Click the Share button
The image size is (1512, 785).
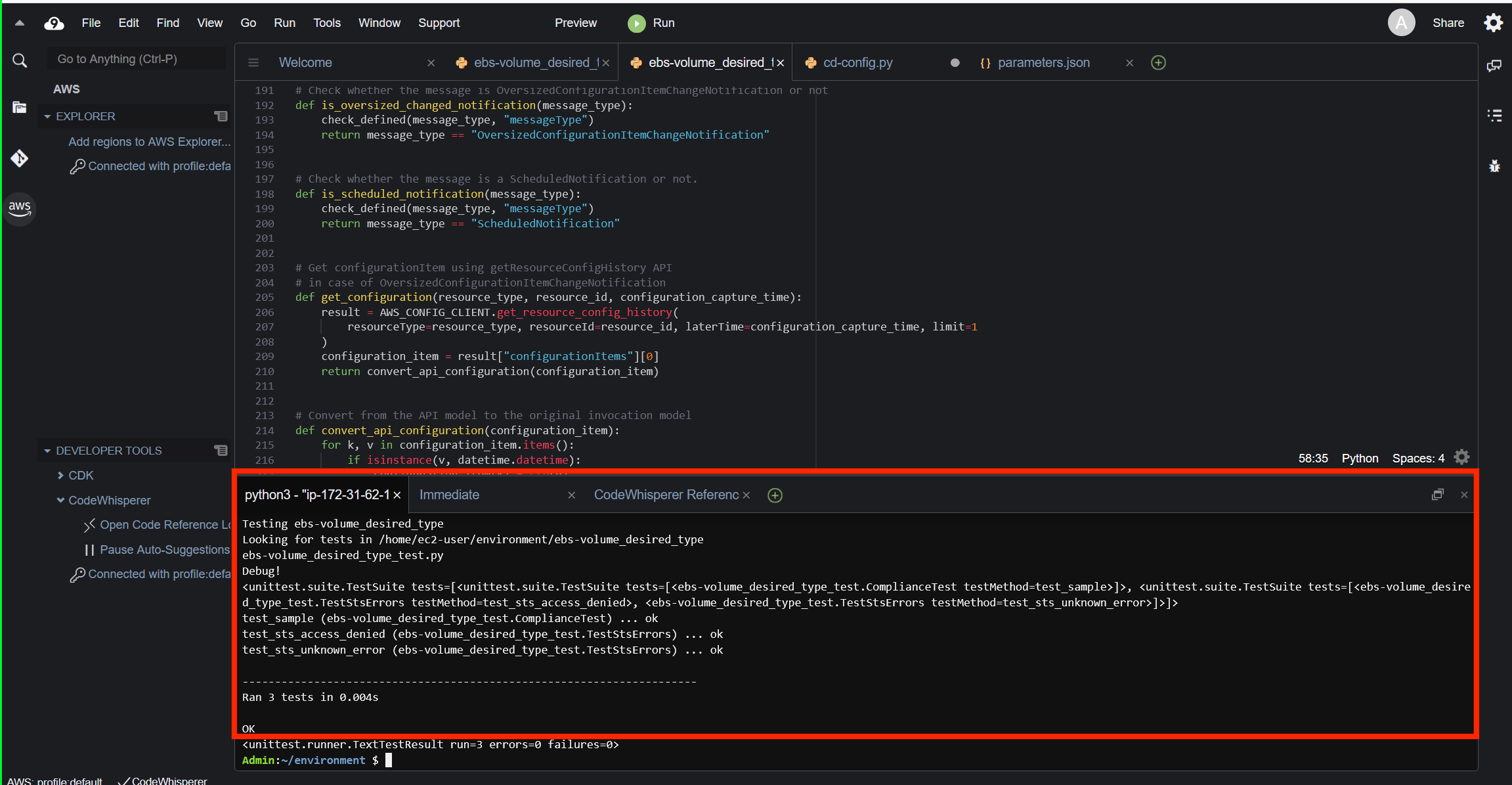point(1448,22)
